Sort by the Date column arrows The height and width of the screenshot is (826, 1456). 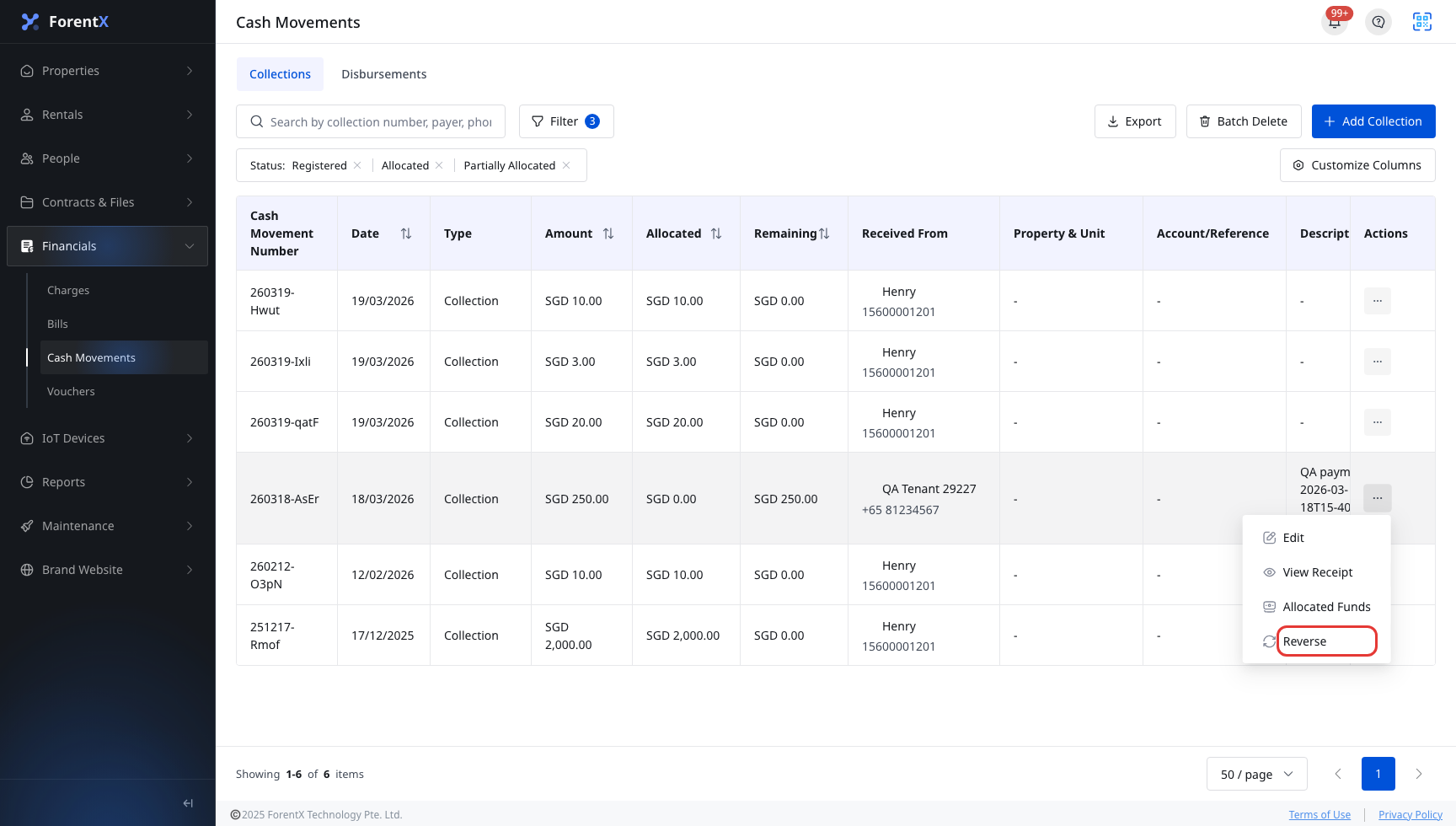[x=406, y=233]
